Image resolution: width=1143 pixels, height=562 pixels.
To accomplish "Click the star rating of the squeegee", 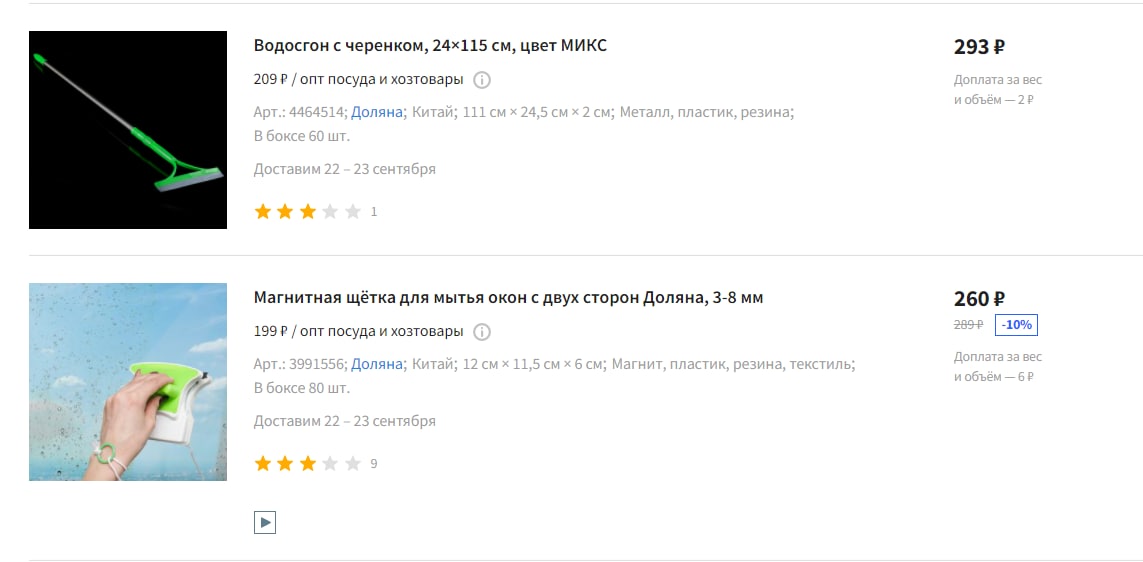I will tap(308, 211).
